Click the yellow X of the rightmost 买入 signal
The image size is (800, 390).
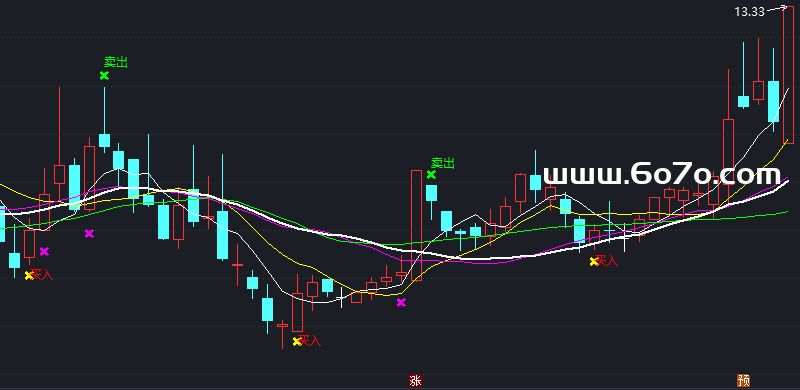pos(594,261)
